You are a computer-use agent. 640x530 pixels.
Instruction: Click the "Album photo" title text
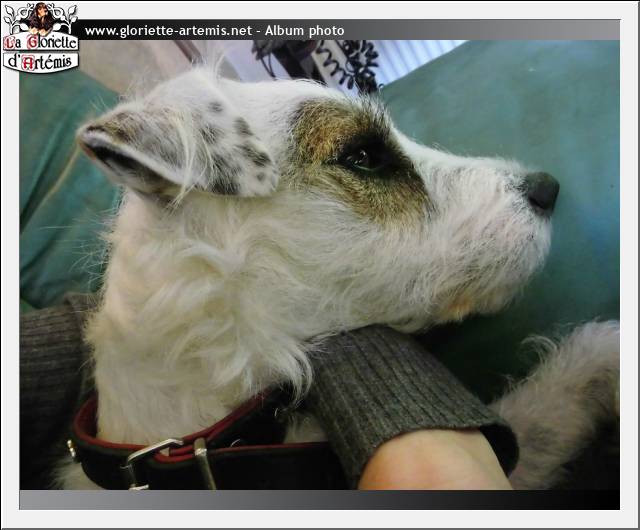pyautogui.click(x=312, y=31)
